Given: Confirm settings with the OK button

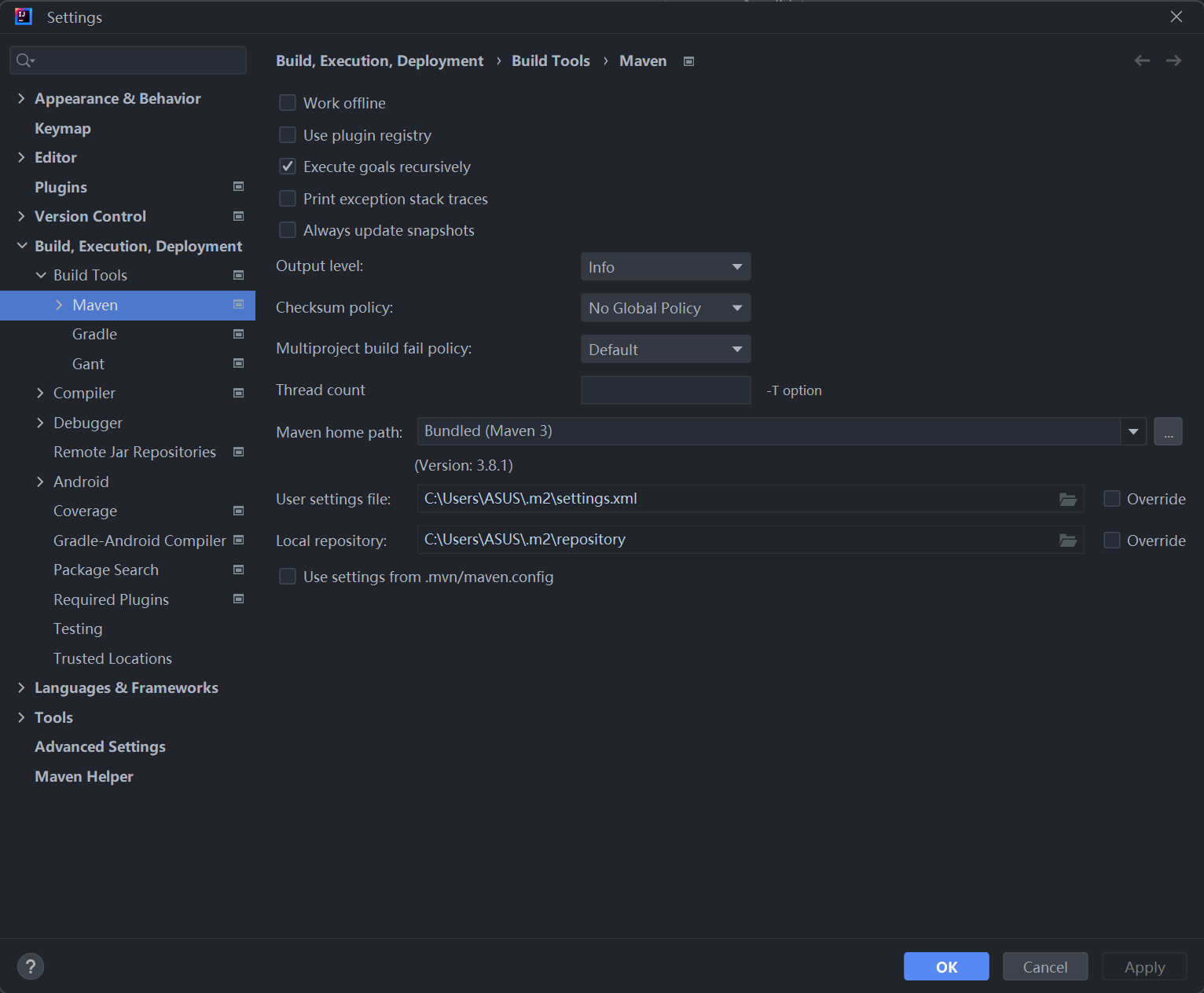Looking at the screenshot, I should [x=946, y=966].
